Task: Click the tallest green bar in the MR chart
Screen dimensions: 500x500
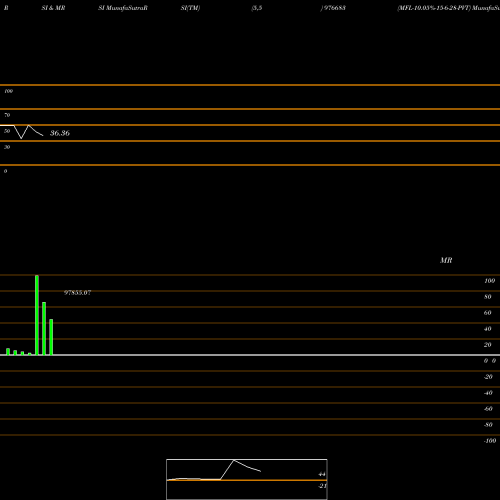Action: pos(37,315)
